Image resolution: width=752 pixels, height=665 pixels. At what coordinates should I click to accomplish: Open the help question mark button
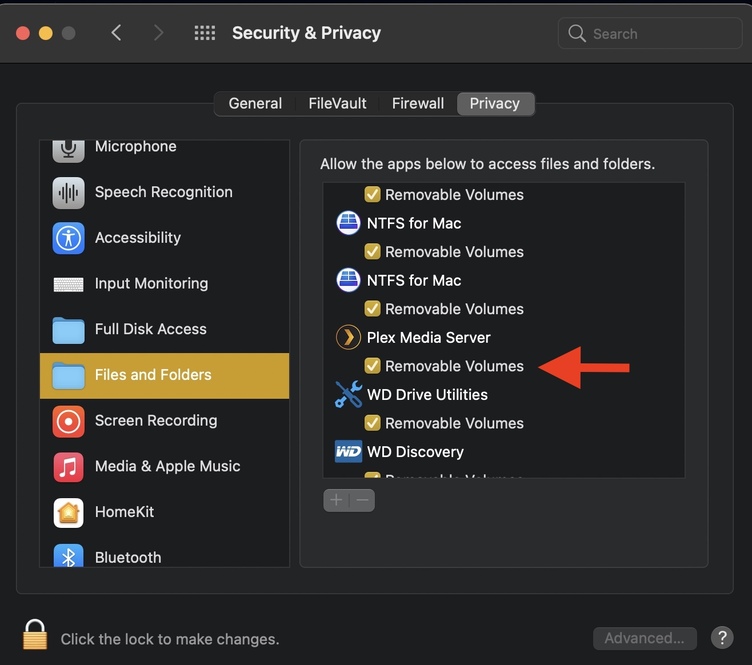pos(722,638)
